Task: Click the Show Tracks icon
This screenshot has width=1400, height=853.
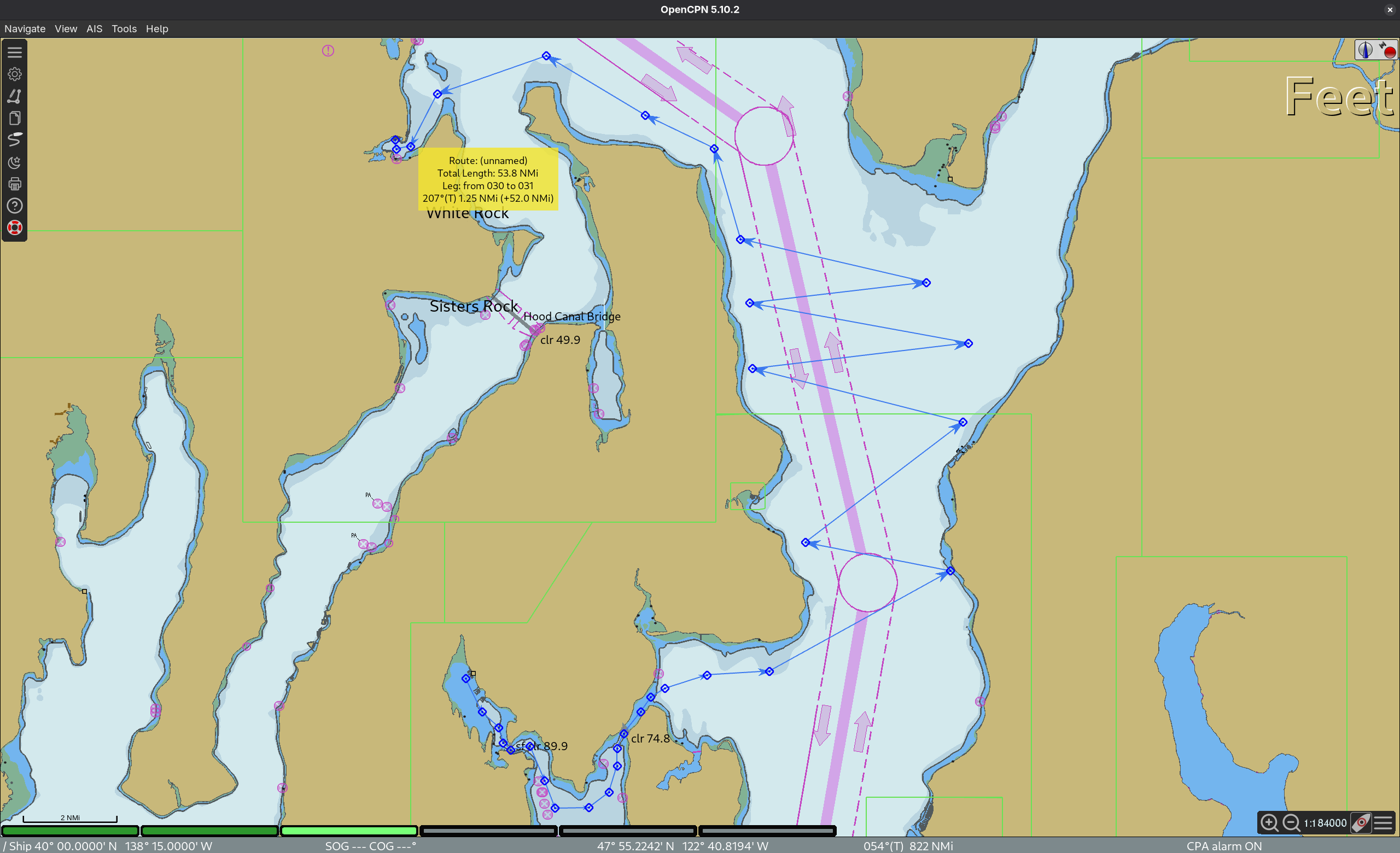Action: (15, 139)
